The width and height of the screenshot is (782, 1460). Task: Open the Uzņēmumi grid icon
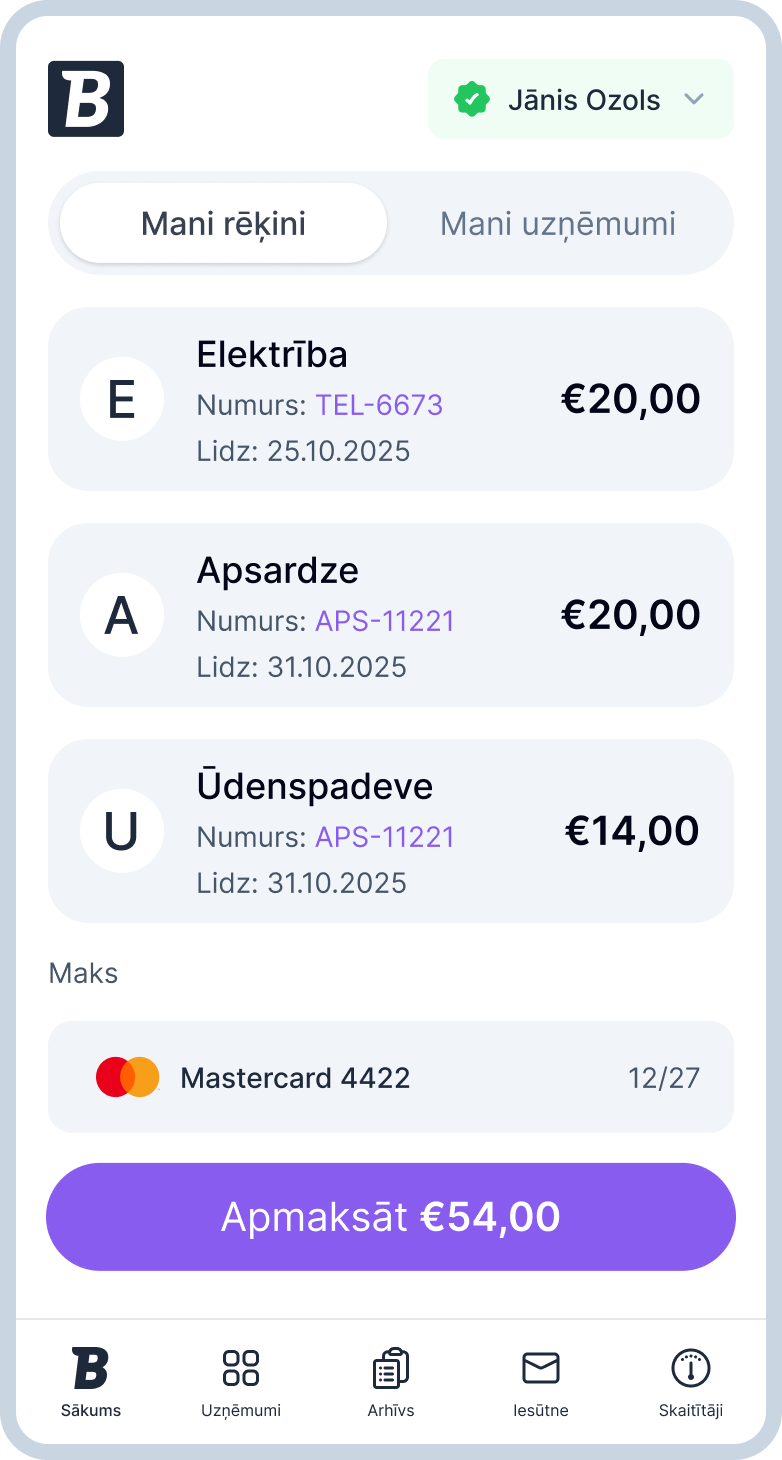click(241, 1368)
